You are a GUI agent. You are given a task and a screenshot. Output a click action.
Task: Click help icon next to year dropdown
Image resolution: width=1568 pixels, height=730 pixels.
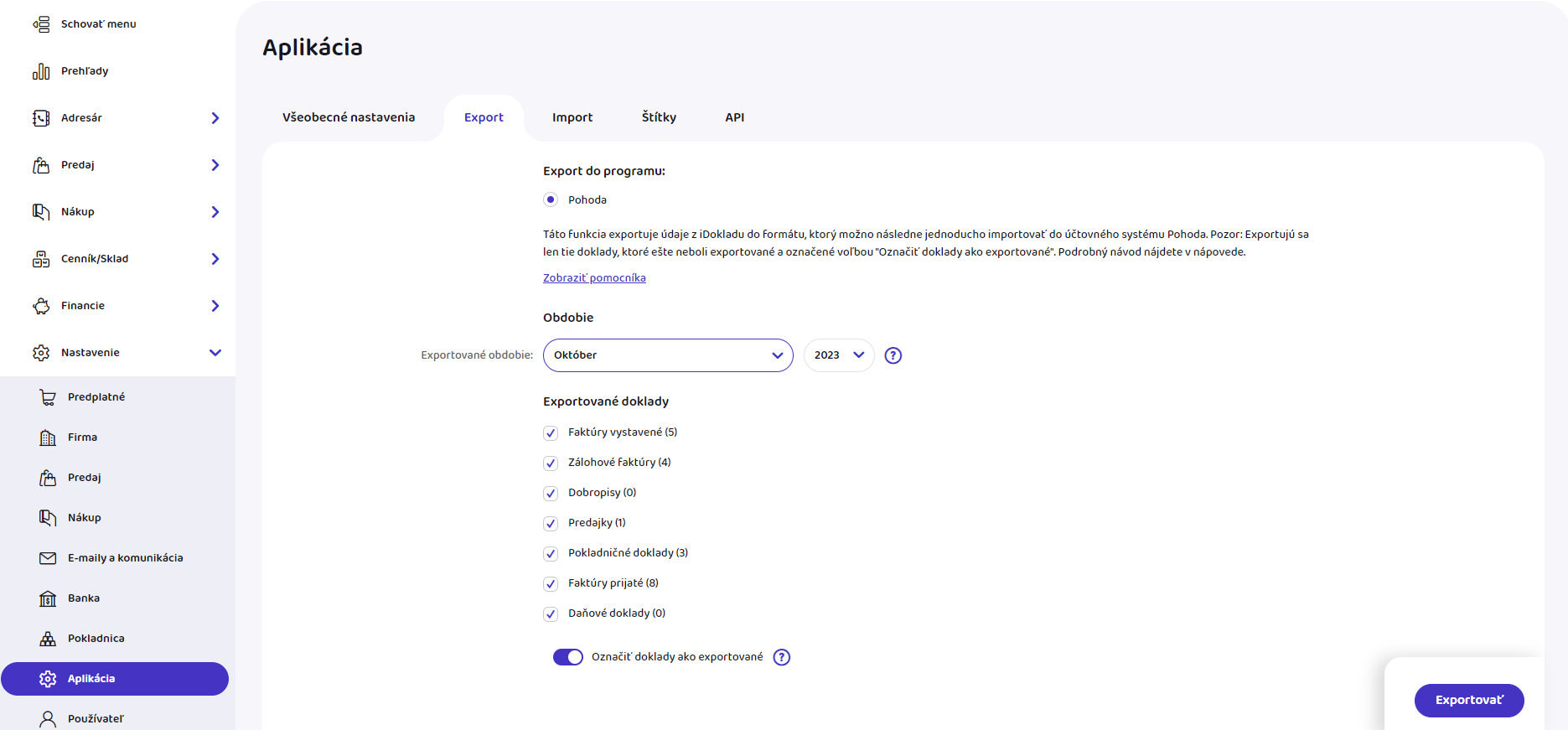(x=893, y=355)
